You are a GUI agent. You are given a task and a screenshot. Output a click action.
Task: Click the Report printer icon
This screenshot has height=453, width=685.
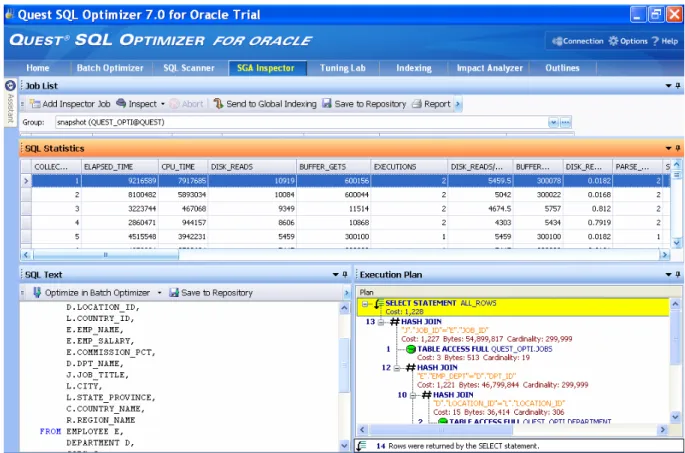(x=417, y=104)
